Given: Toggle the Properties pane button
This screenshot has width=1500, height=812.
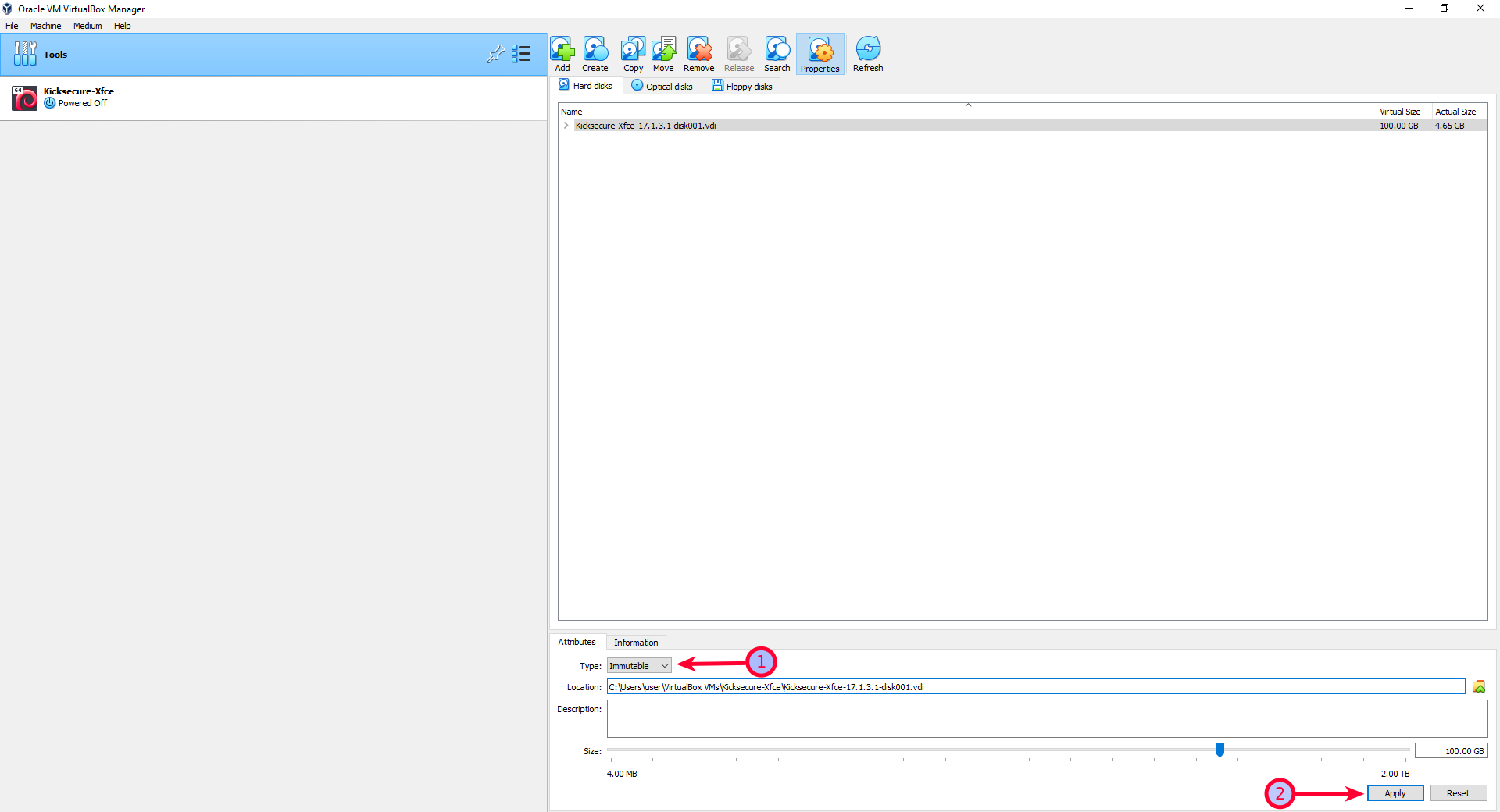Looking at the screenshot, I should tap(820, 54).
